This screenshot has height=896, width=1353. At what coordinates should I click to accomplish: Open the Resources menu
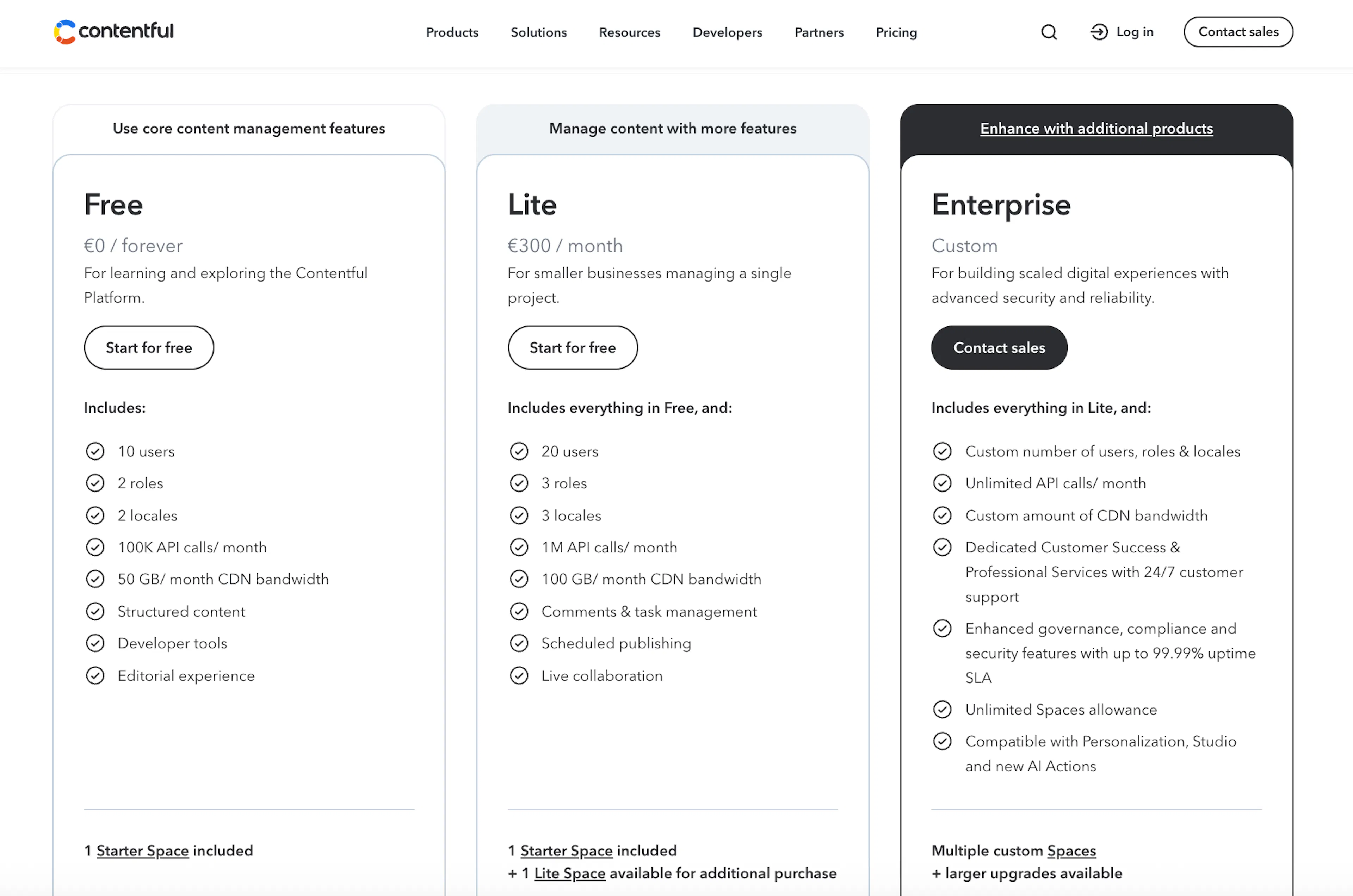(x=630, y=32)
